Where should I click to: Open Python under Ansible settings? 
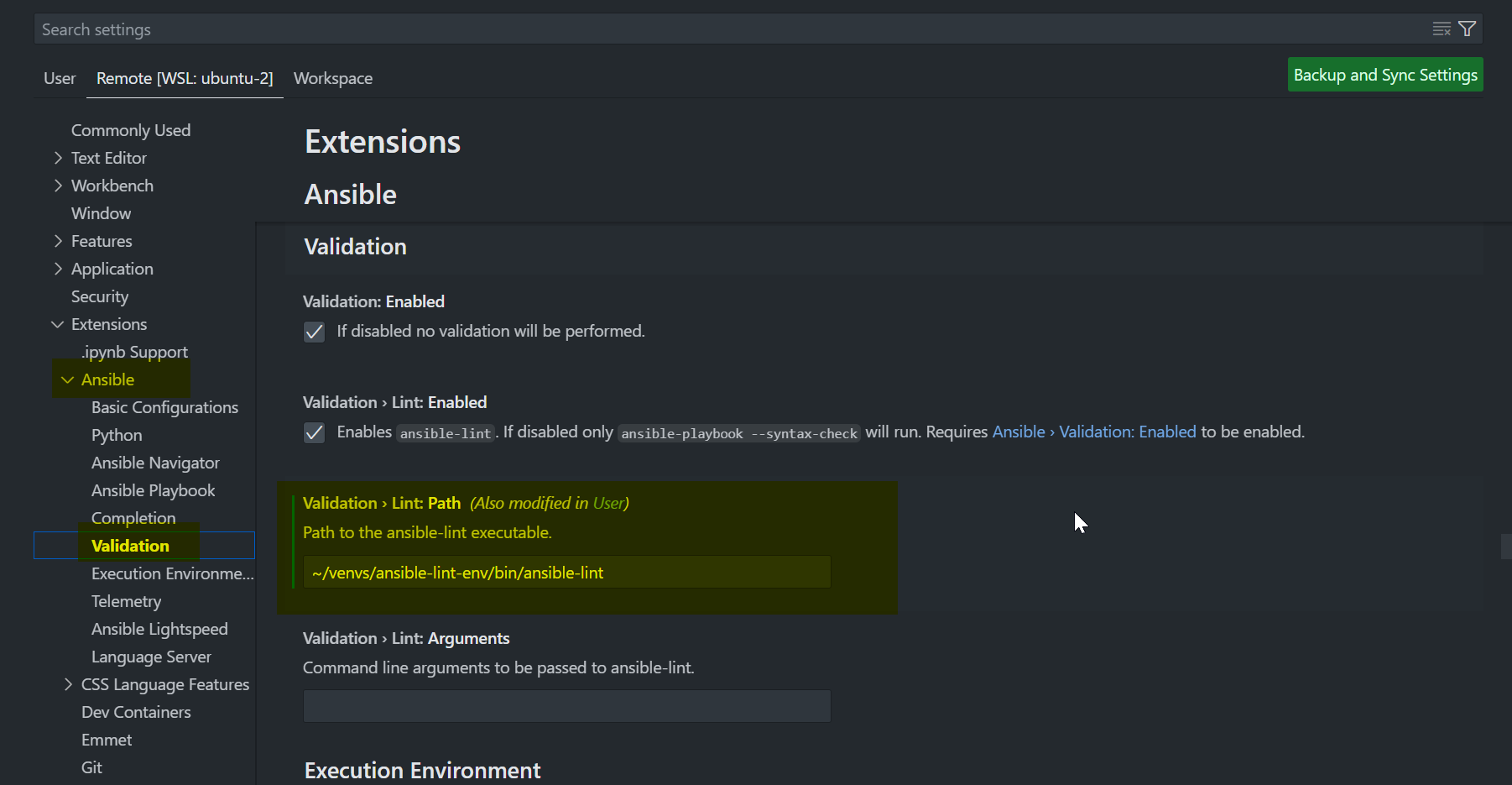click(x=117, y=435)
